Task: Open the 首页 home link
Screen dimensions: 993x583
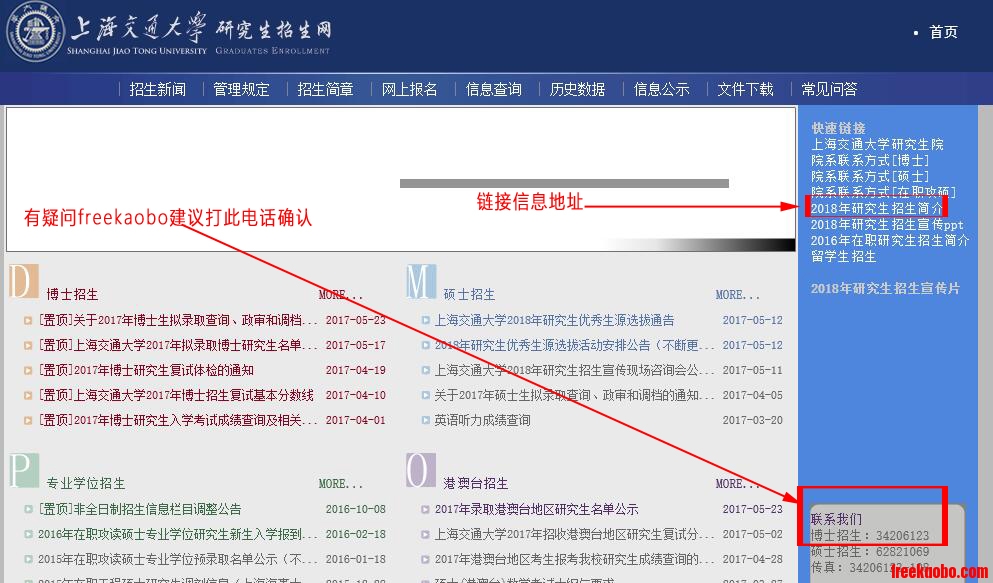Action: (x=943, y=32)
